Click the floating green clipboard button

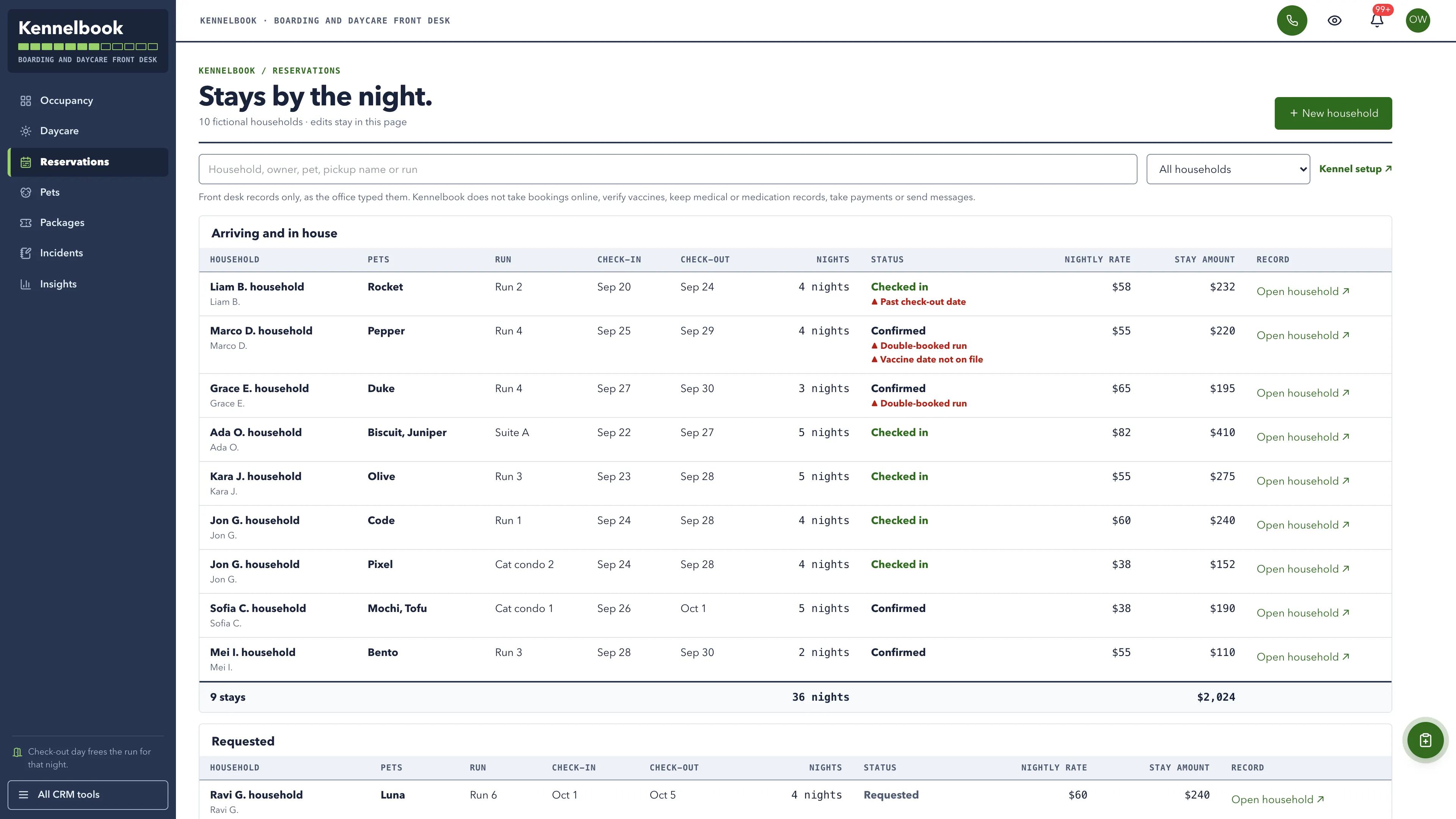1425,740
